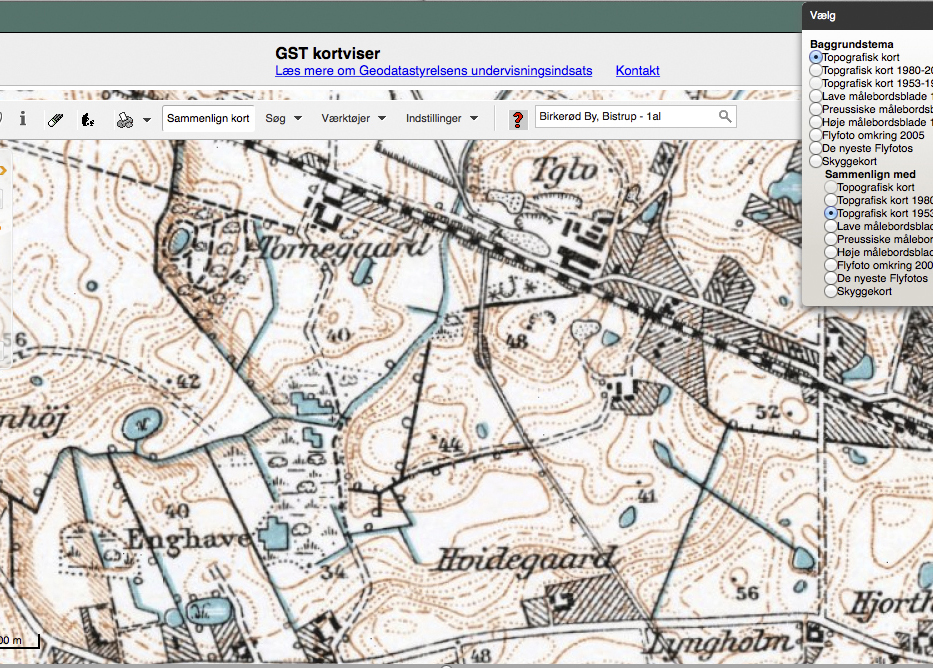The image size is (933, 668).
Task: Open 'Læs mere om Geodatastyrelsens undervisningsindsats' link
Action: pos(434,71)
